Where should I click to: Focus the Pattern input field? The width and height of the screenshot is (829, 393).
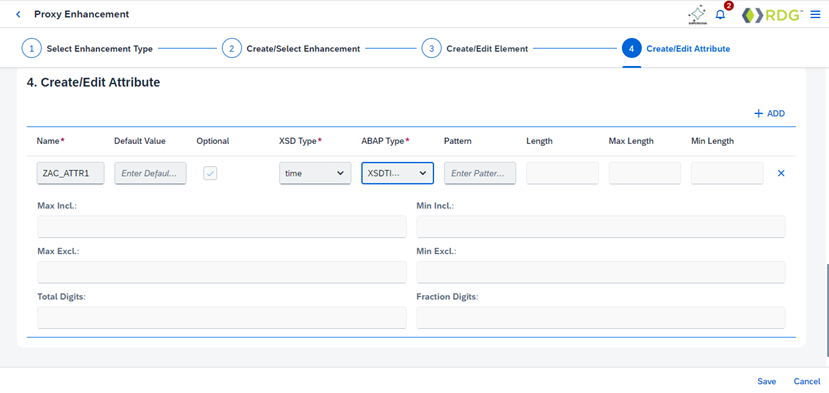(x=480, y=173)
